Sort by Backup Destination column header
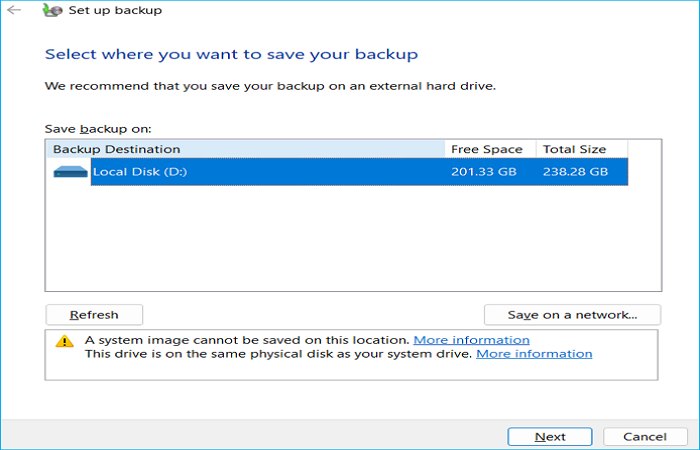This screenshot has width=700, height=450. click(246, 149)
